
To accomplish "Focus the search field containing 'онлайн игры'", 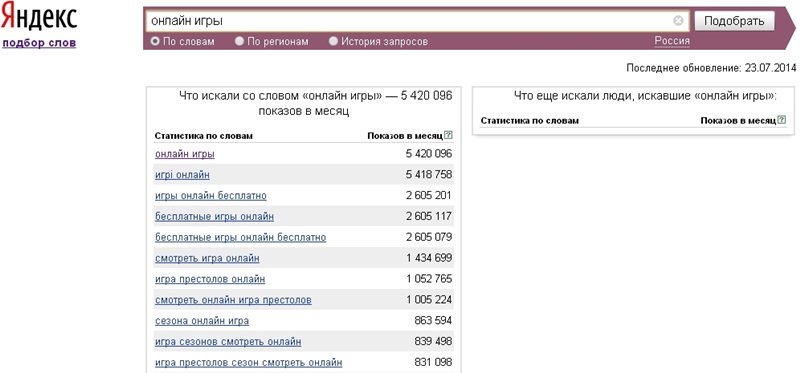I will point(410,21).
